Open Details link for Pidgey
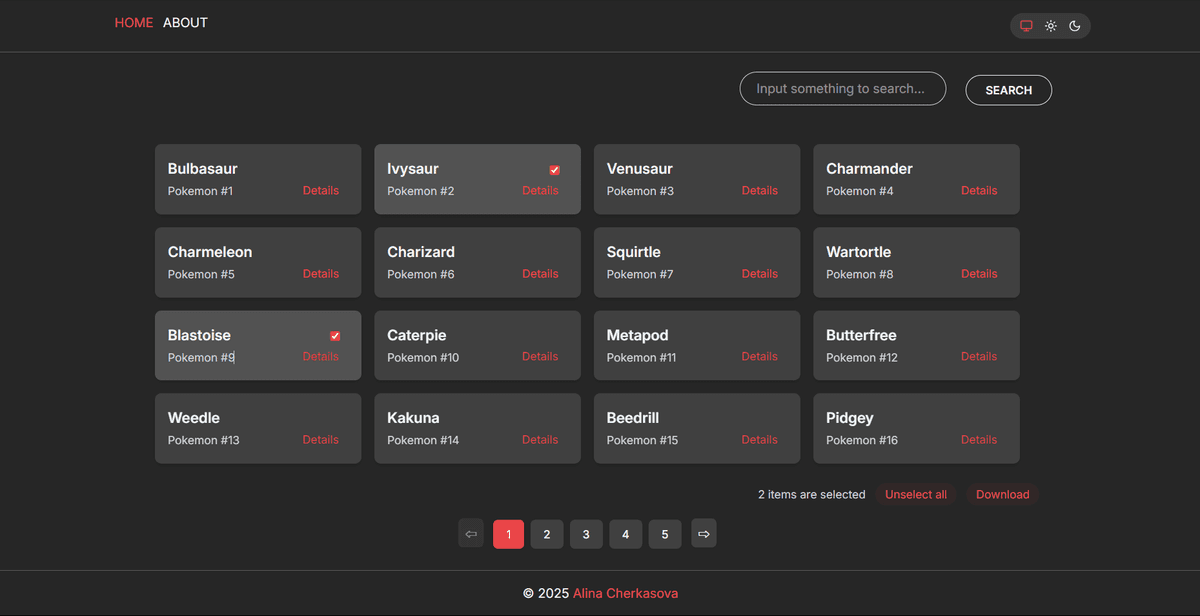This screenshot has height=616, width=1200. tap(979, 440)
